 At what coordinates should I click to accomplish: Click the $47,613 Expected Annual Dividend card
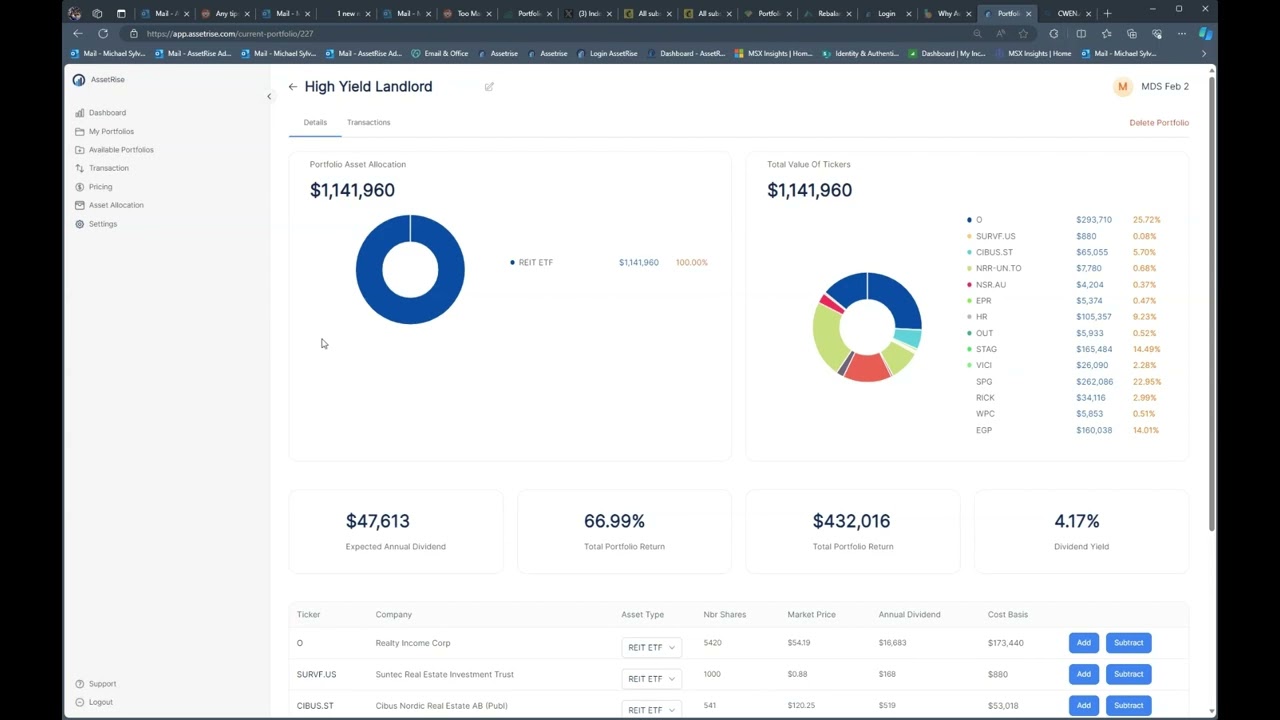point(396,531)
